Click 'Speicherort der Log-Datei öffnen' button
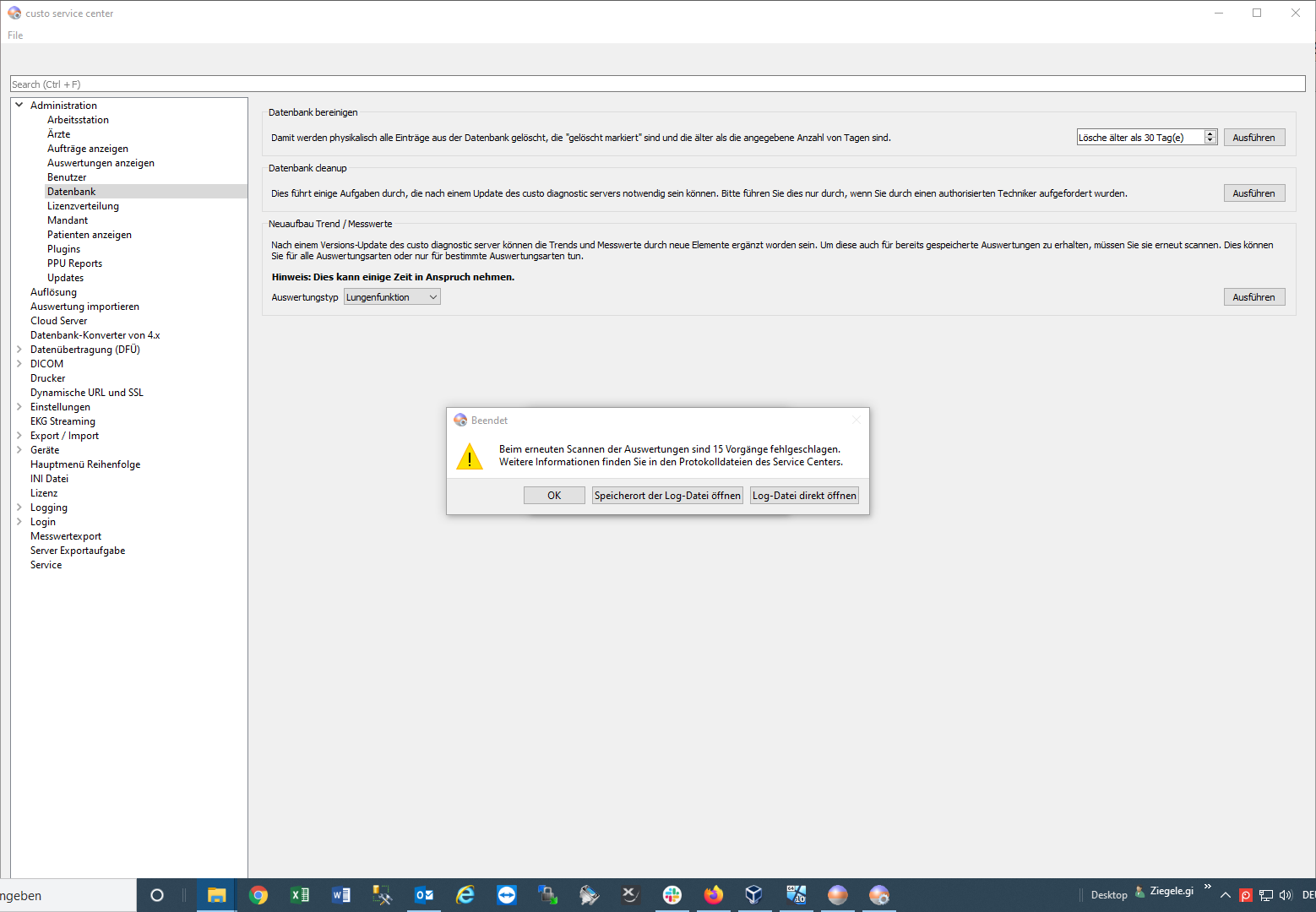 667,496
